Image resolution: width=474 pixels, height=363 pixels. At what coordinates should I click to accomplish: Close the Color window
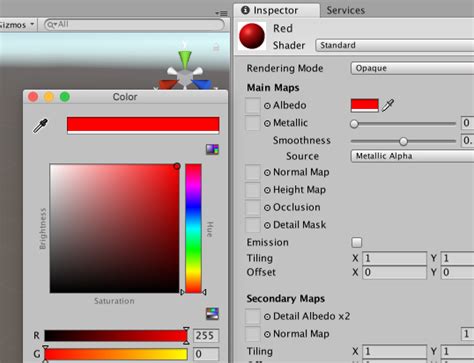point(33,97)
